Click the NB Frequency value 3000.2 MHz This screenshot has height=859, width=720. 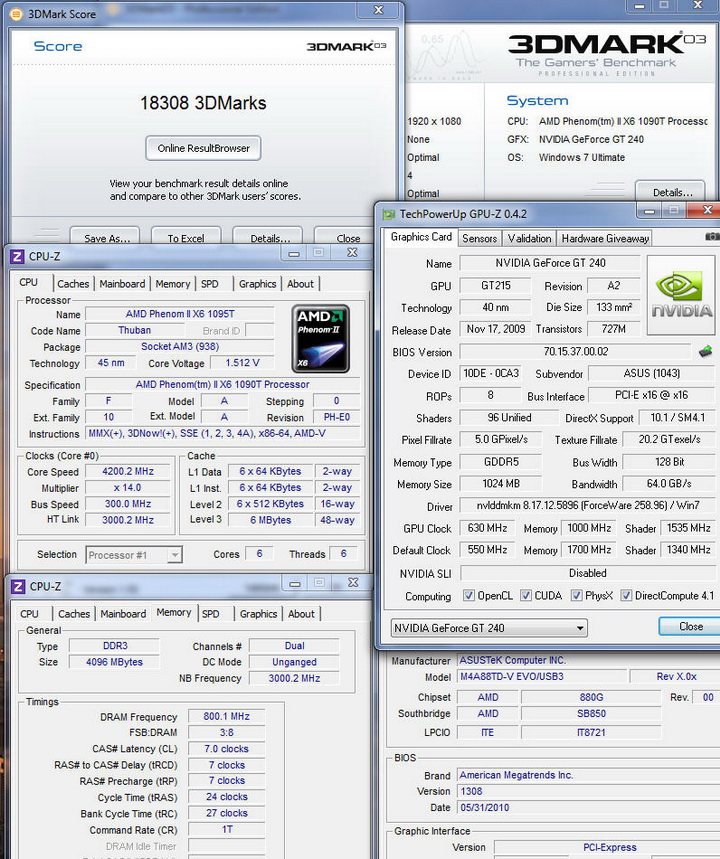click(294, 678)
